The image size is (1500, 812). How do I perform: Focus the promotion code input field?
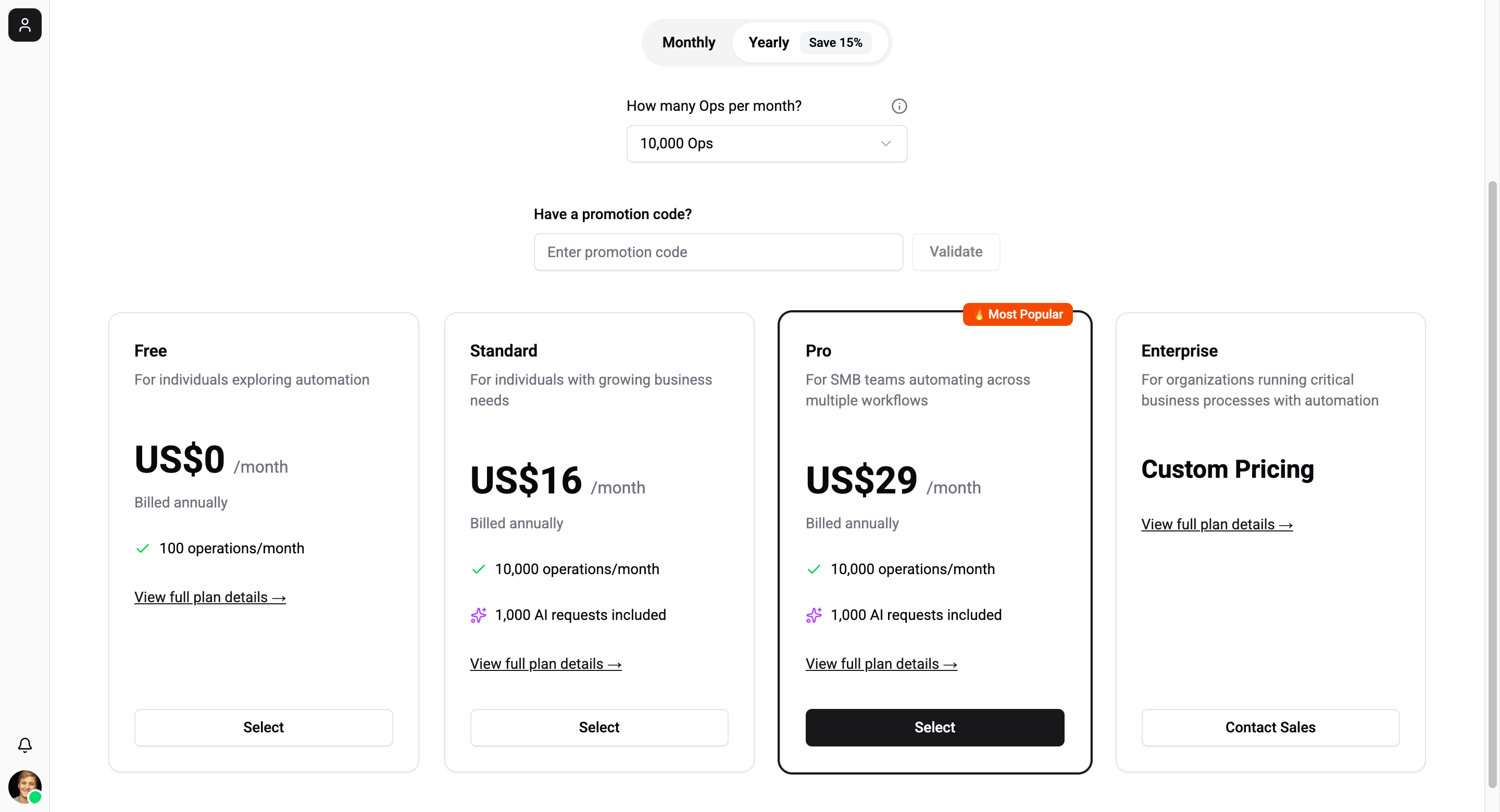(x=718, y=252)
